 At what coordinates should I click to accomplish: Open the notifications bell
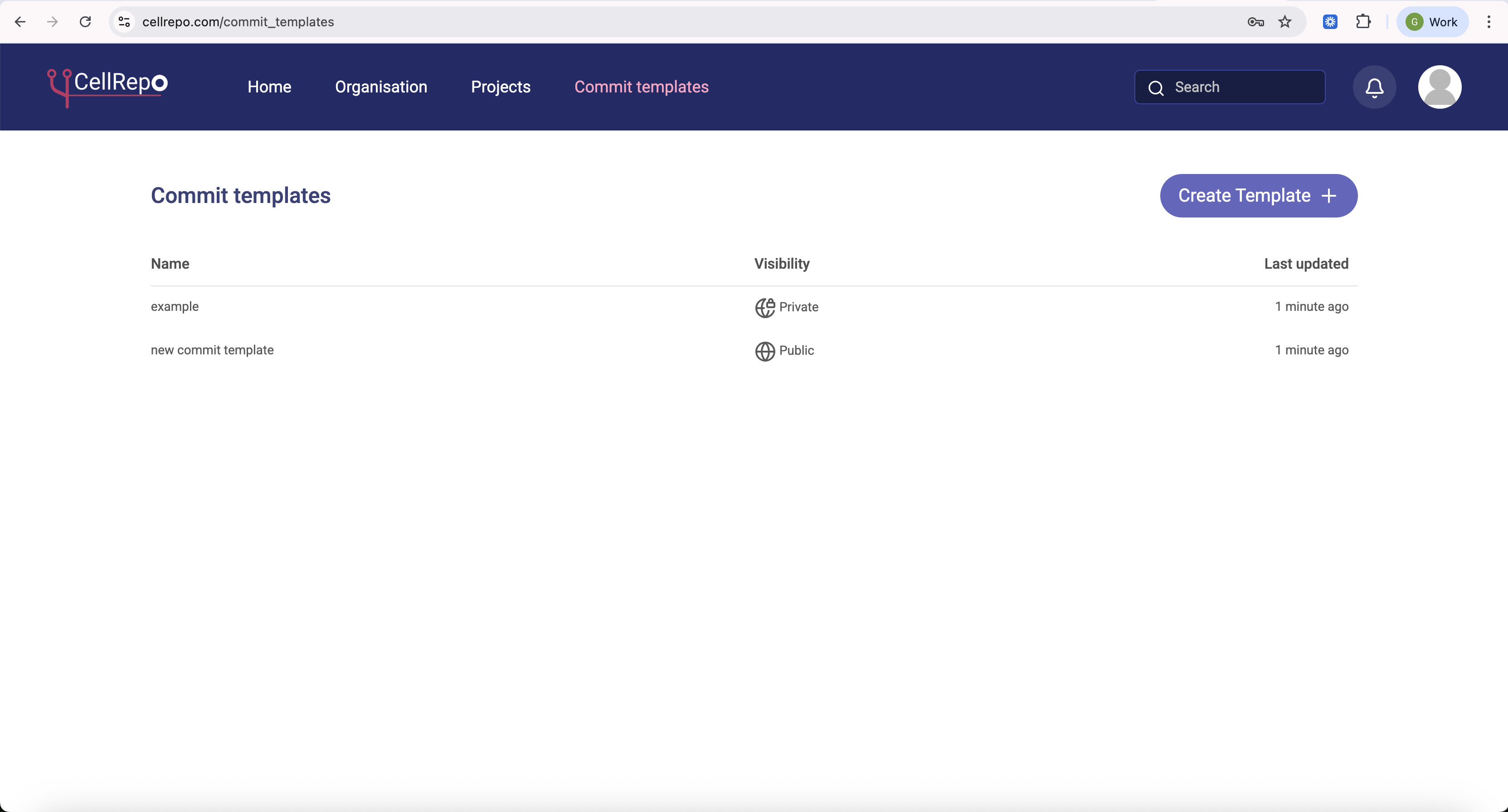[1374, 87]
